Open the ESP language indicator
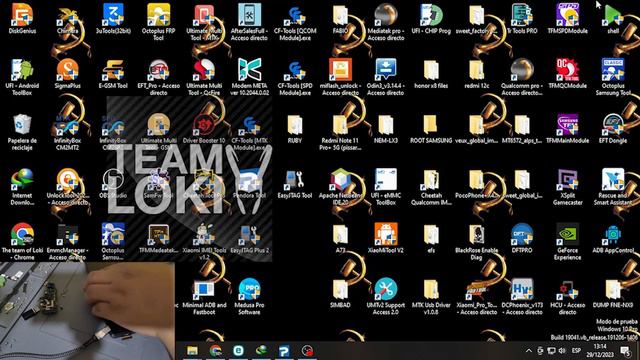The image size is (640, 360). (x=576, y=351)
